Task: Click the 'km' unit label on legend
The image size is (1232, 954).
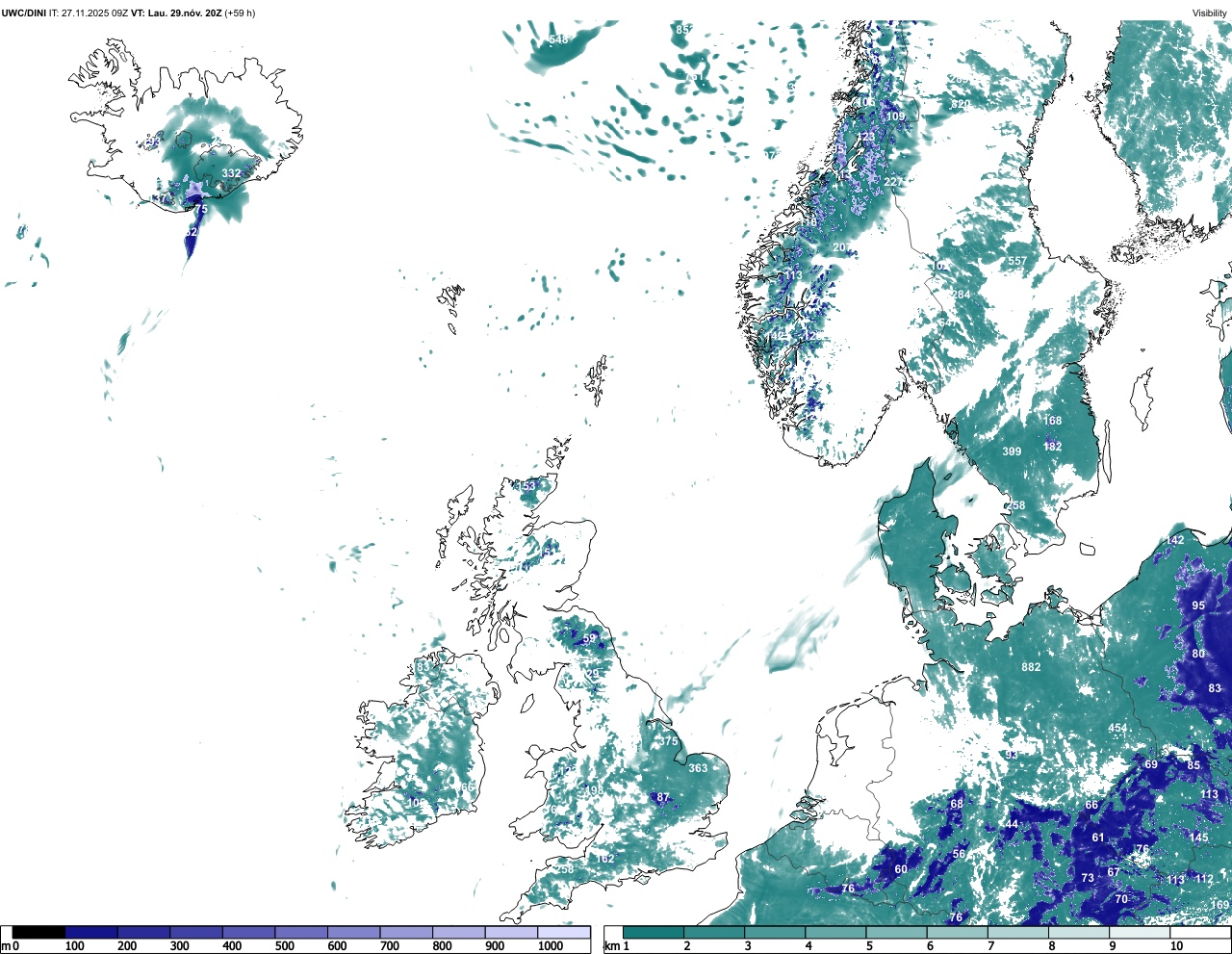Action: tap(610, 946)
